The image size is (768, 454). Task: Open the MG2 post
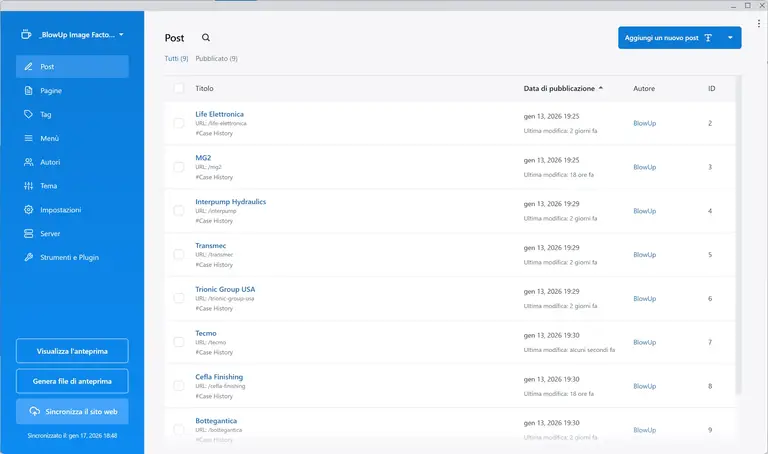click(203, 158)
